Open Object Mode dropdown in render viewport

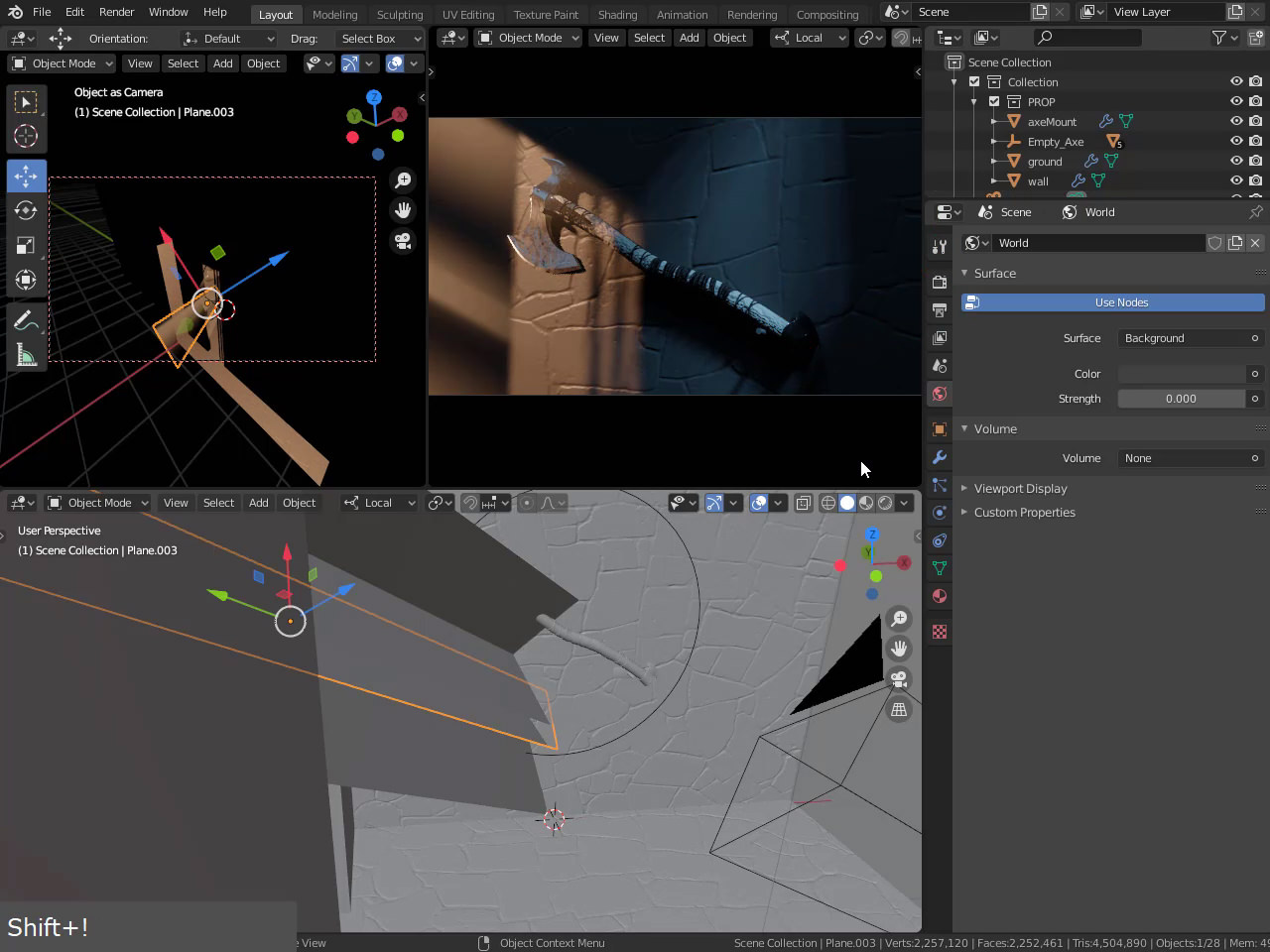click(x=528, y=38)
